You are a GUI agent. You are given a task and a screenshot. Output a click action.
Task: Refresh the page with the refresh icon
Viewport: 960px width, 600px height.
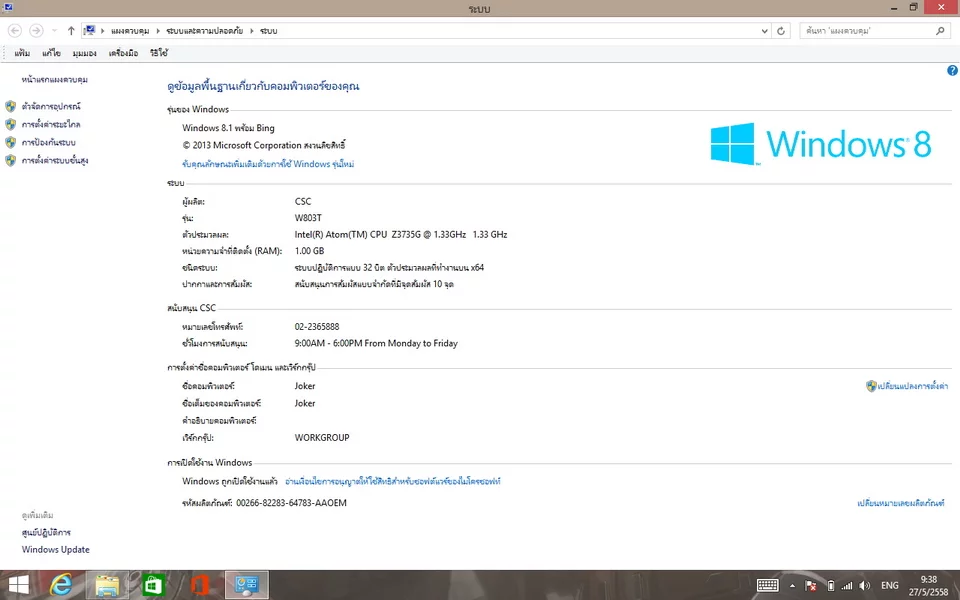point(781,31)
